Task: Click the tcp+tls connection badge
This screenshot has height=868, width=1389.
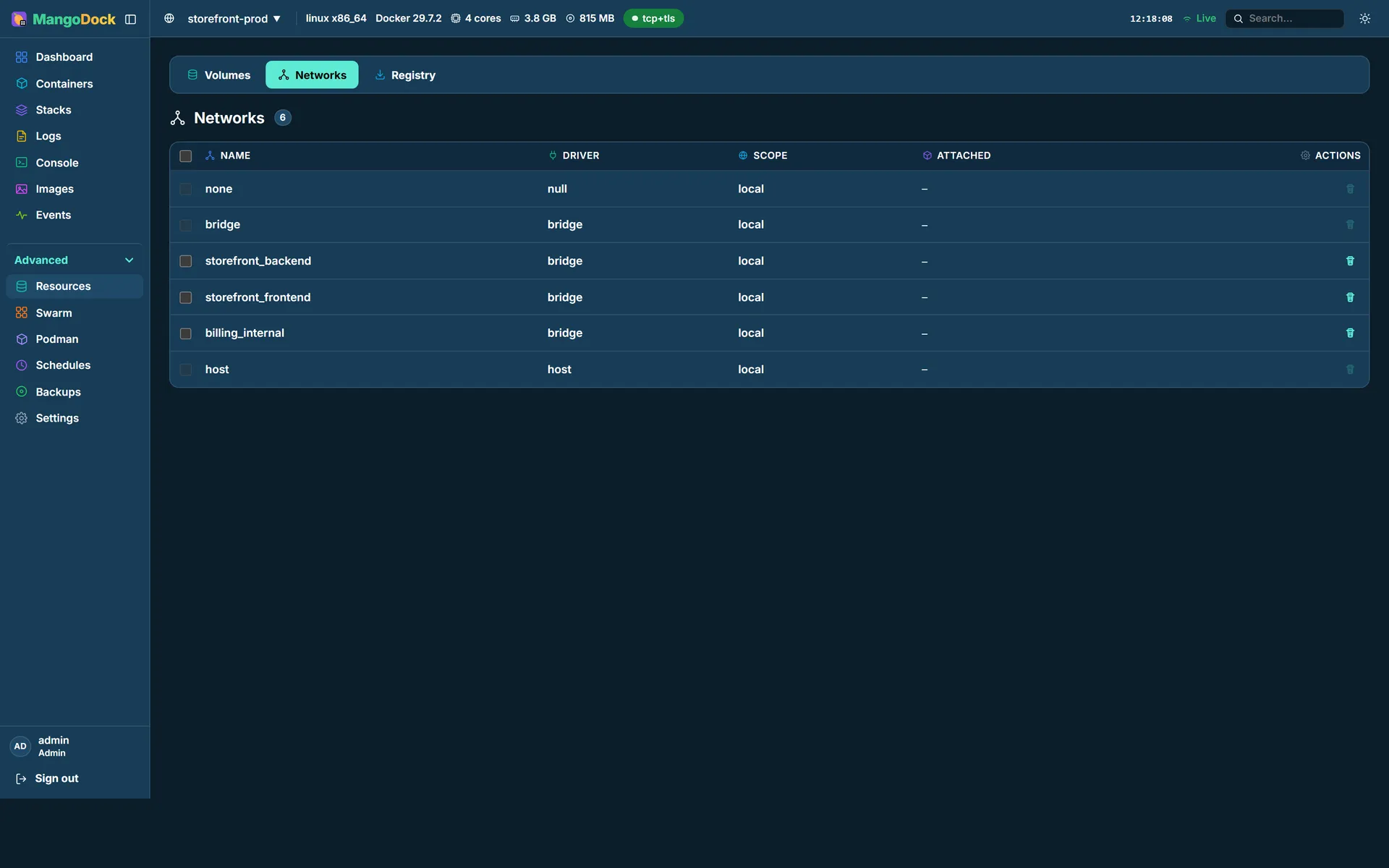Action: [x=653, y=19]
